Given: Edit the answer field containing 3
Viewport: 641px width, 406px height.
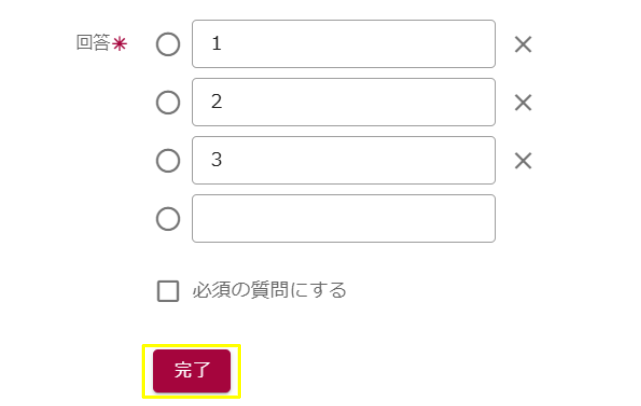Looking at the screenshot, I should click(x=343, y=160).
